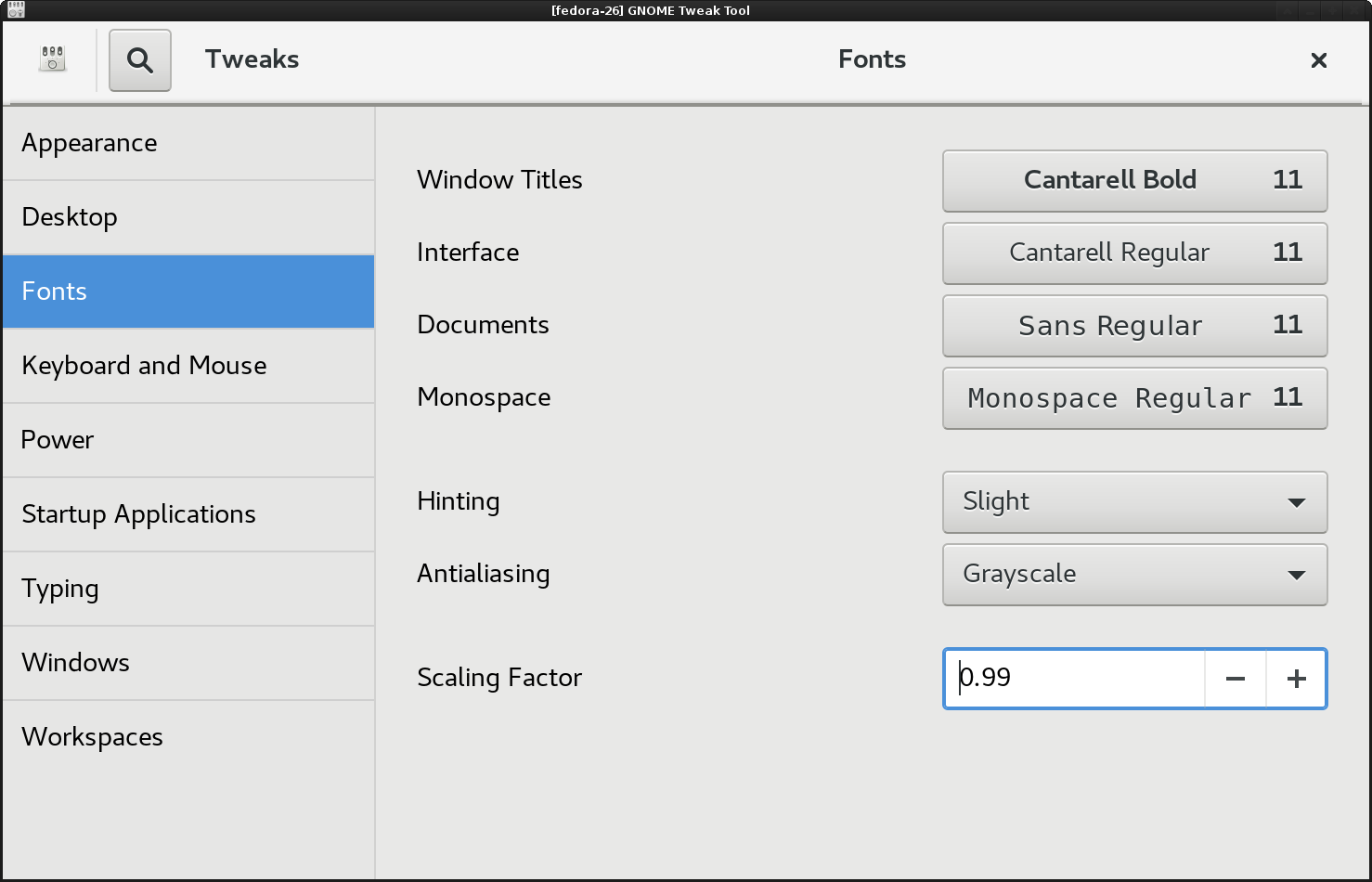Open the Hinting dropdown
Image resolution: width=1372 pixels, height=882 pixels.
pyautogui.click(x=1135, y=502)
